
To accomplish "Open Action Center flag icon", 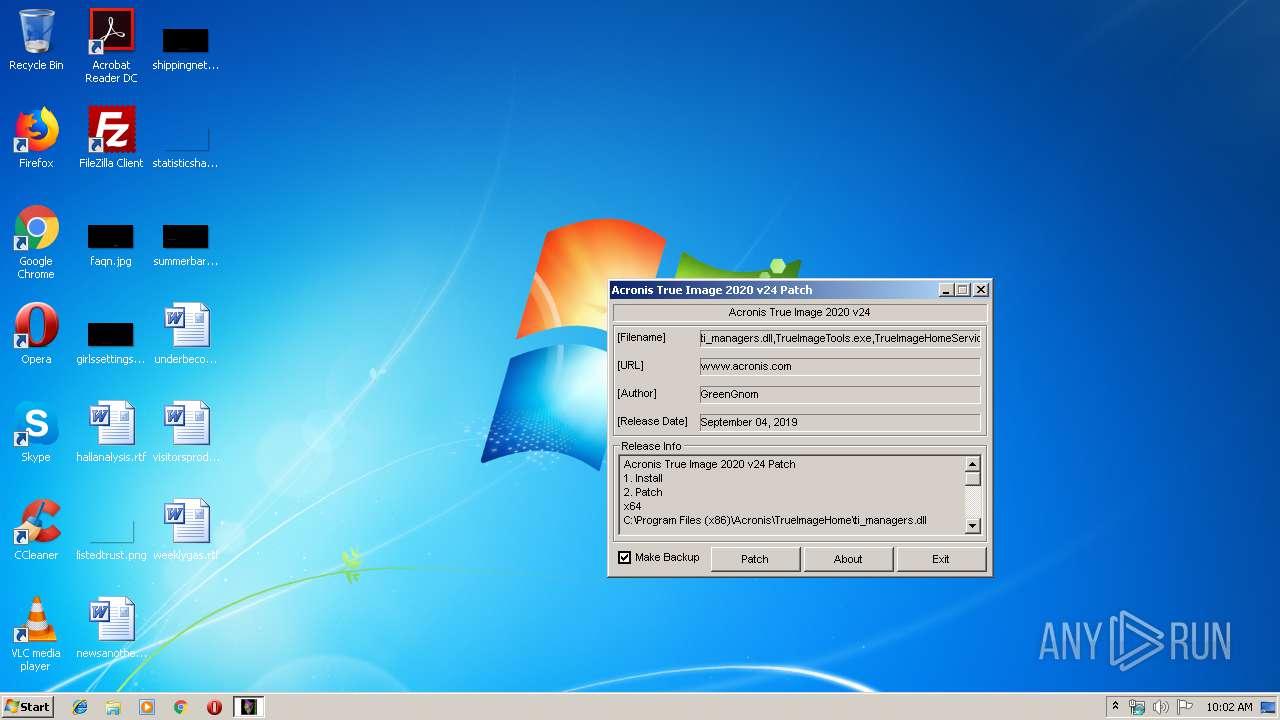I will click(1184, 707).
